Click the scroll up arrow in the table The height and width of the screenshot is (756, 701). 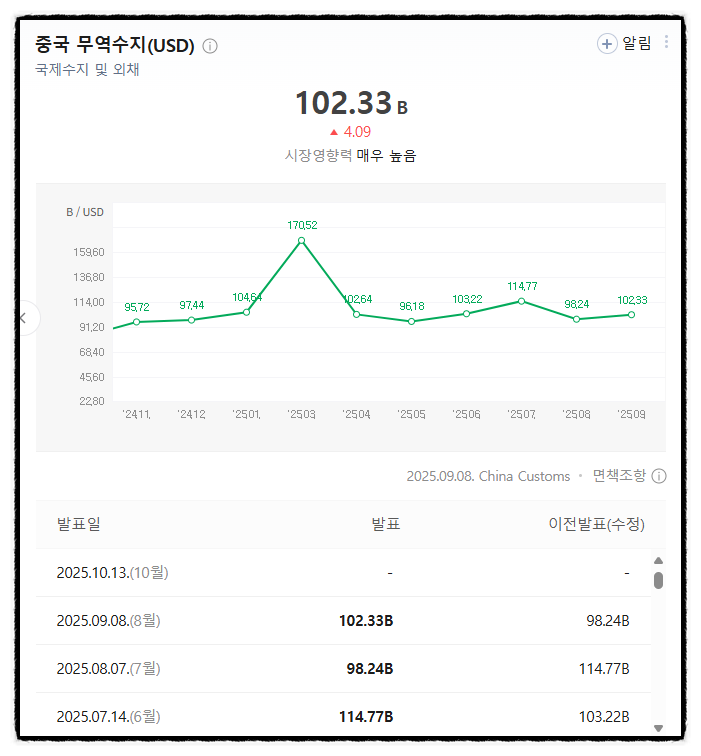(658, 562)
